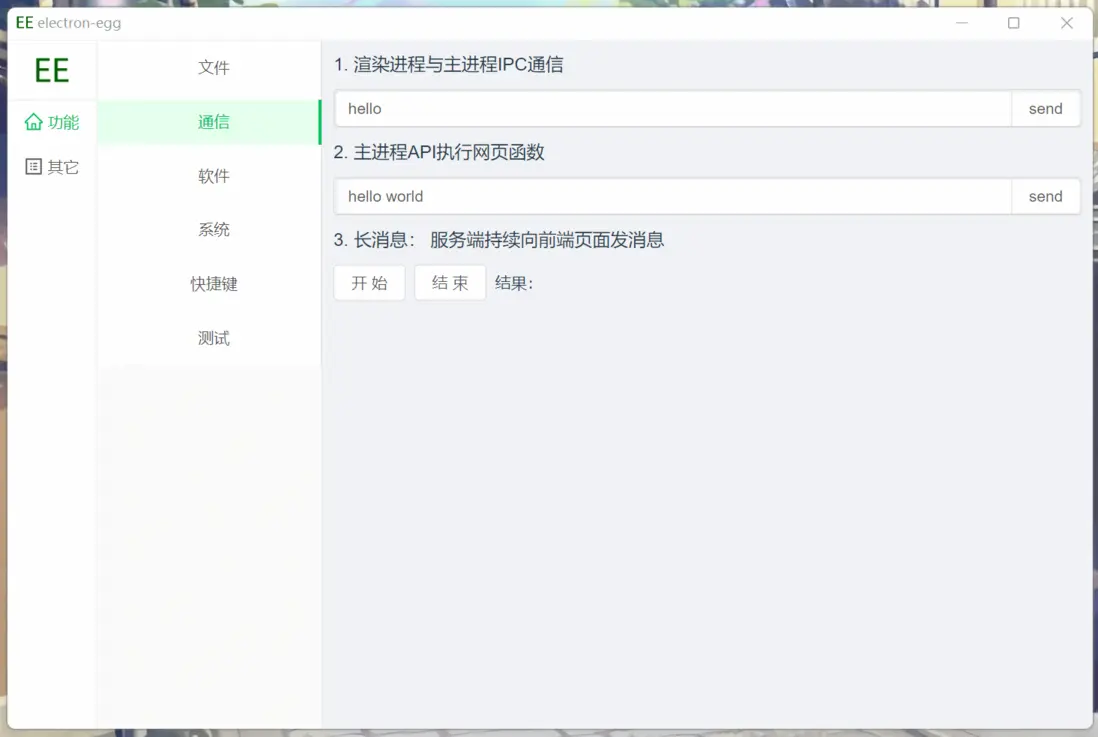This screenshot has height=737, width=1098.
Task: Open the 文件 menu item
Action: click(x=209, y=68)
